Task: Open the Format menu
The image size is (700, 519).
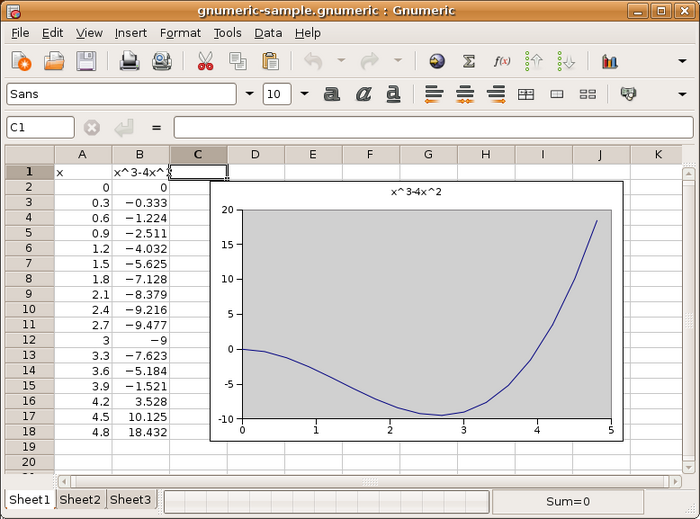Action: coord(180,33)
